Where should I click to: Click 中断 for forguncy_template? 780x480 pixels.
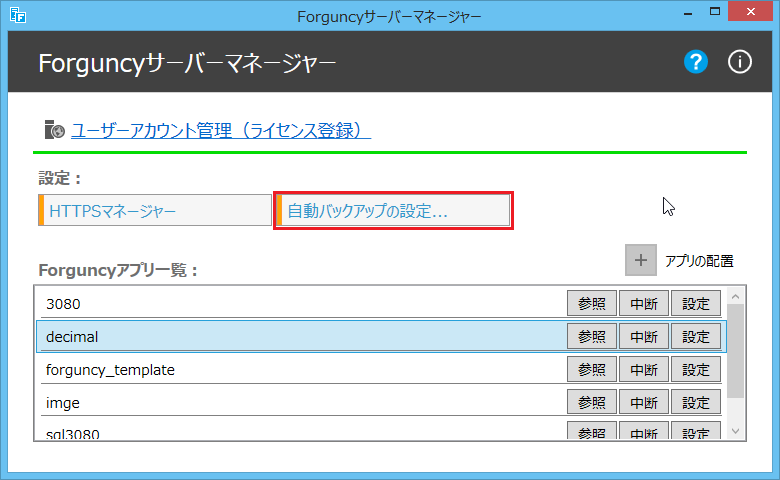pyautogui.click(x=644, y=370)
